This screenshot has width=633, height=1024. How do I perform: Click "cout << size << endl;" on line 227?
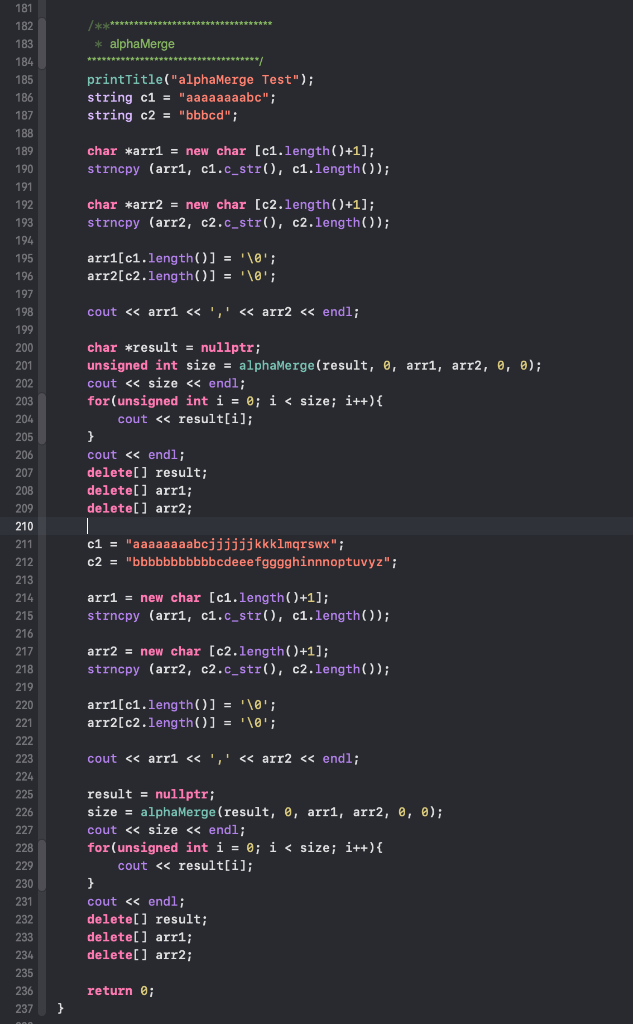167,830
